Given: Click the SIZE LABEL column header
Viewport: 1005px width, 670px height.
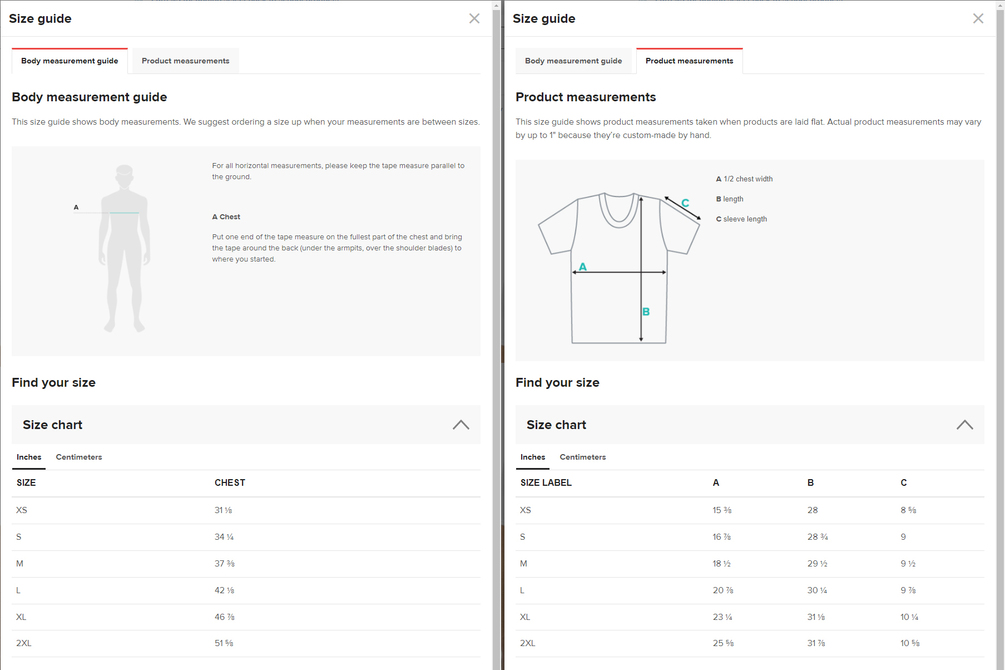Looking at the screenshot, I should [546, 483].
